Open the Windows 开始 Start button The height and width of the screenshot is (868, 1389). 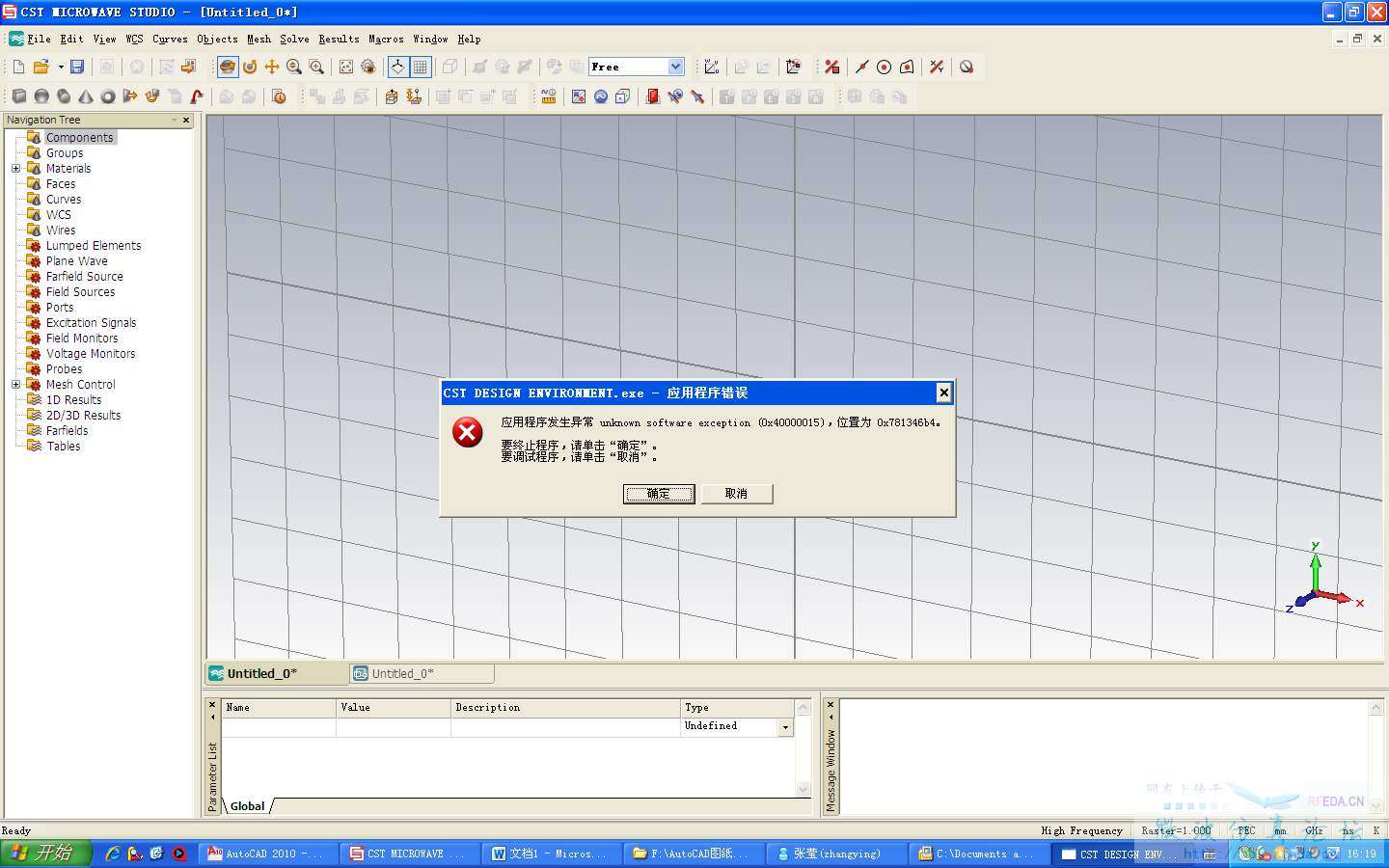click(45, 854)
